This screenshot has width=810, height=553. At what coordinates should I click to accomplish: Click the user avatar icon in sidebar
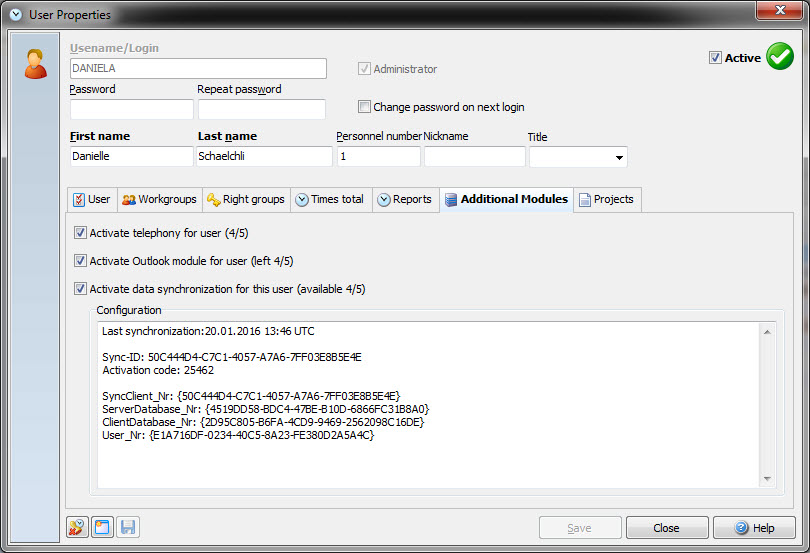(35, 63)
